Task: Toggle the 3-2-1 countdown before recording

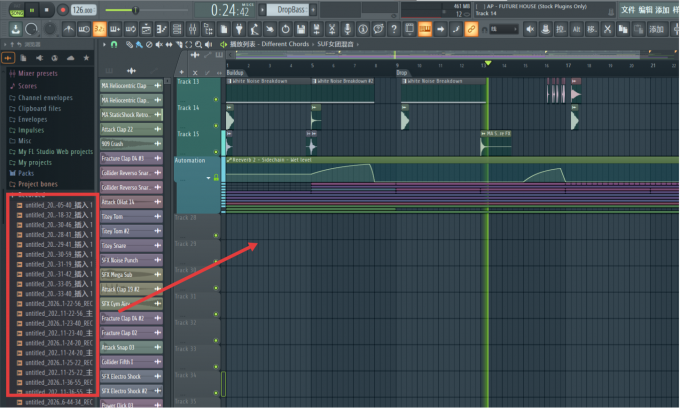Action: coord(99,29)
